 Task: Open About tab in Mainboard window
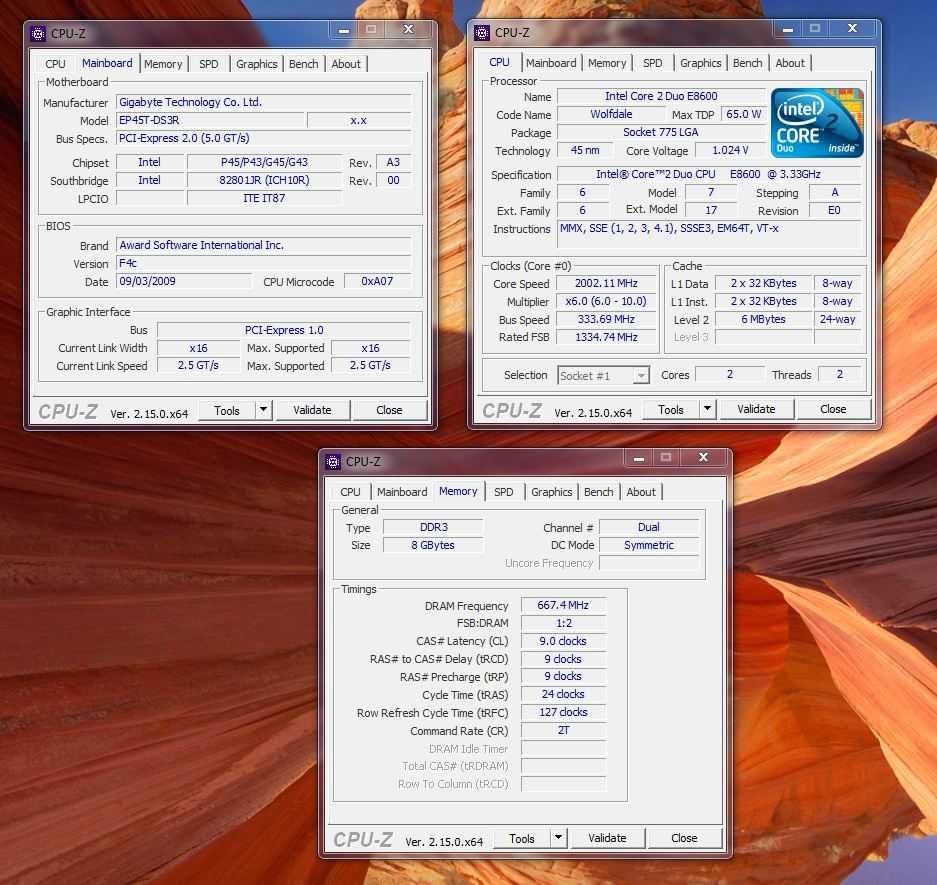pos(346,64)
